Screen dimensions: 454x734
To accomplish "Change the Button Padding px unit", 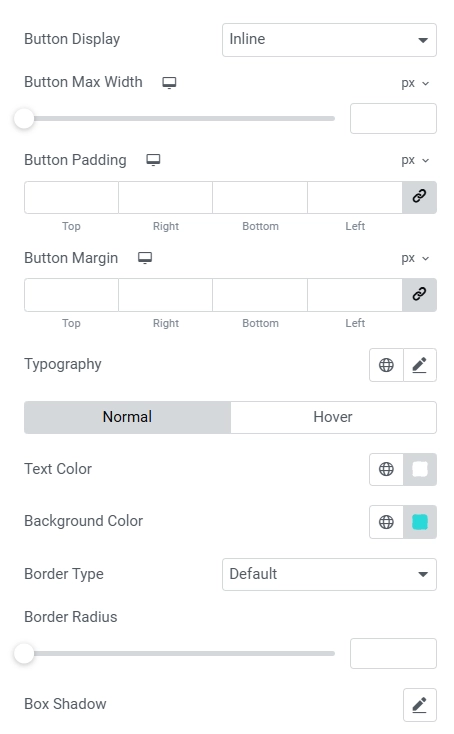I will 415,161.
